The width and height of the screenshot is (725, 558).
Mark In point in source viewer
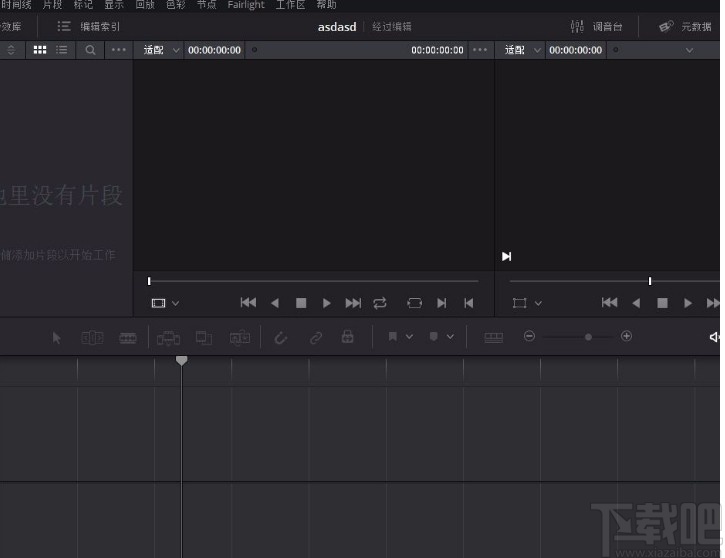tap(442, 303)
